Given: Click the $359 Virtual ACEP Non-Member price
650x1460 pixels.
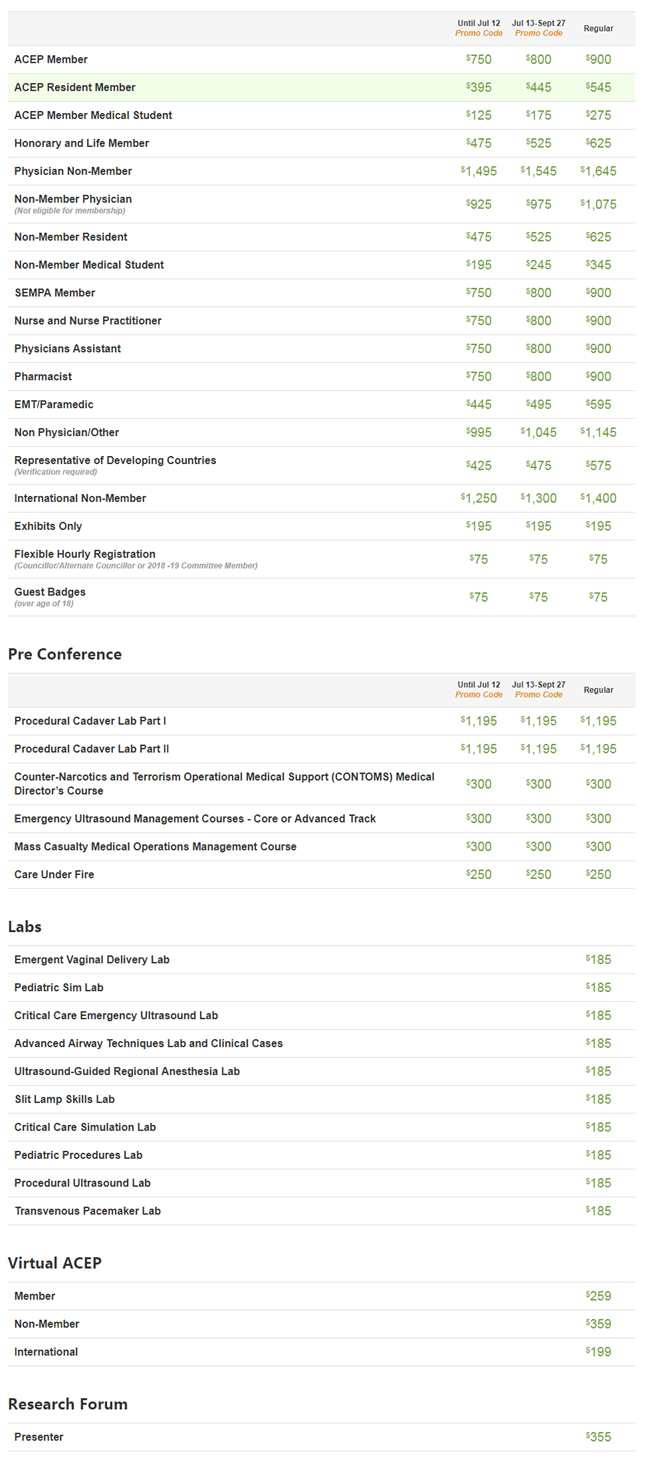Looking at the screenshot, I should (x=598, y=1326).
